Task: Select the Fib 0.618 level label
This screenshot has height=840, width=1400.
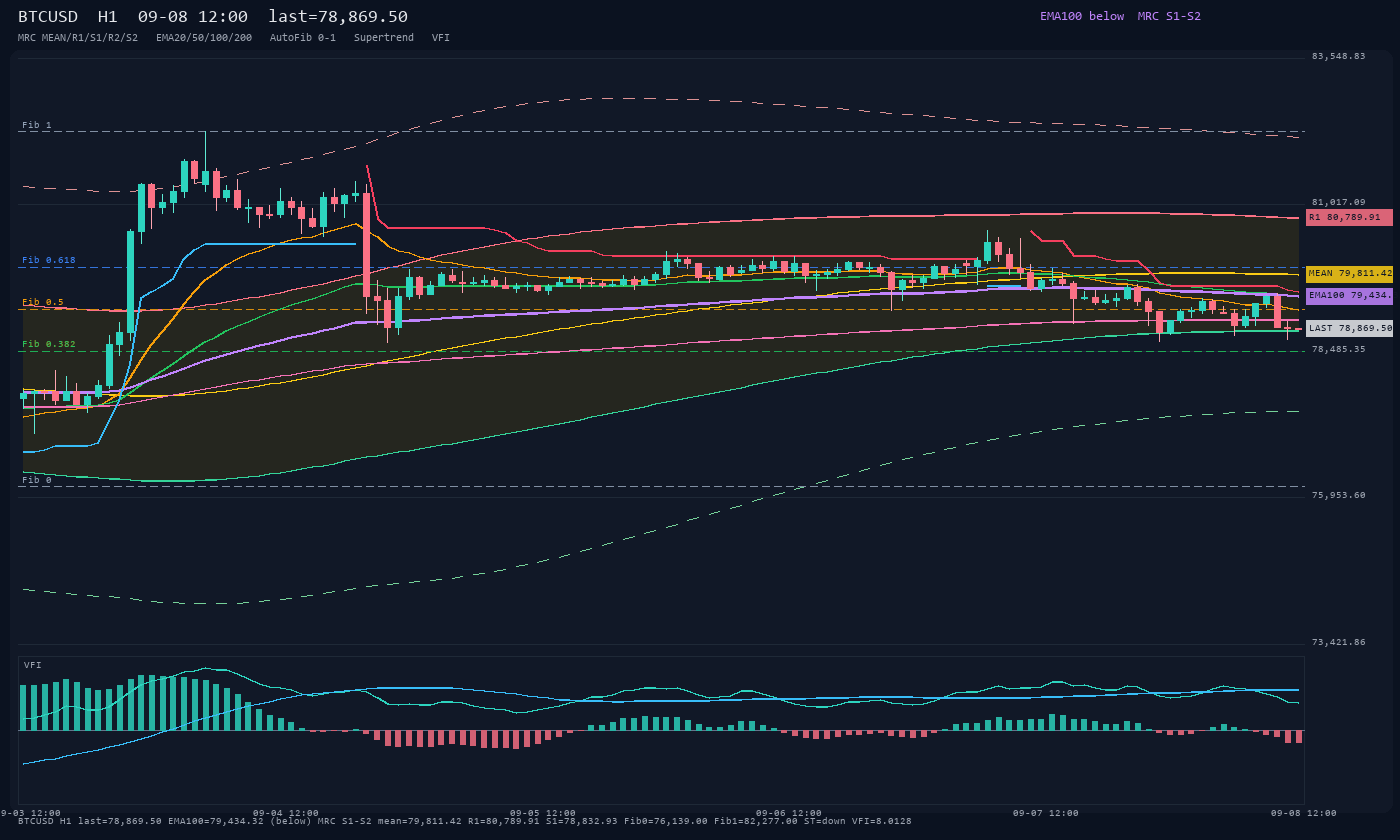Action: [49, 260]
